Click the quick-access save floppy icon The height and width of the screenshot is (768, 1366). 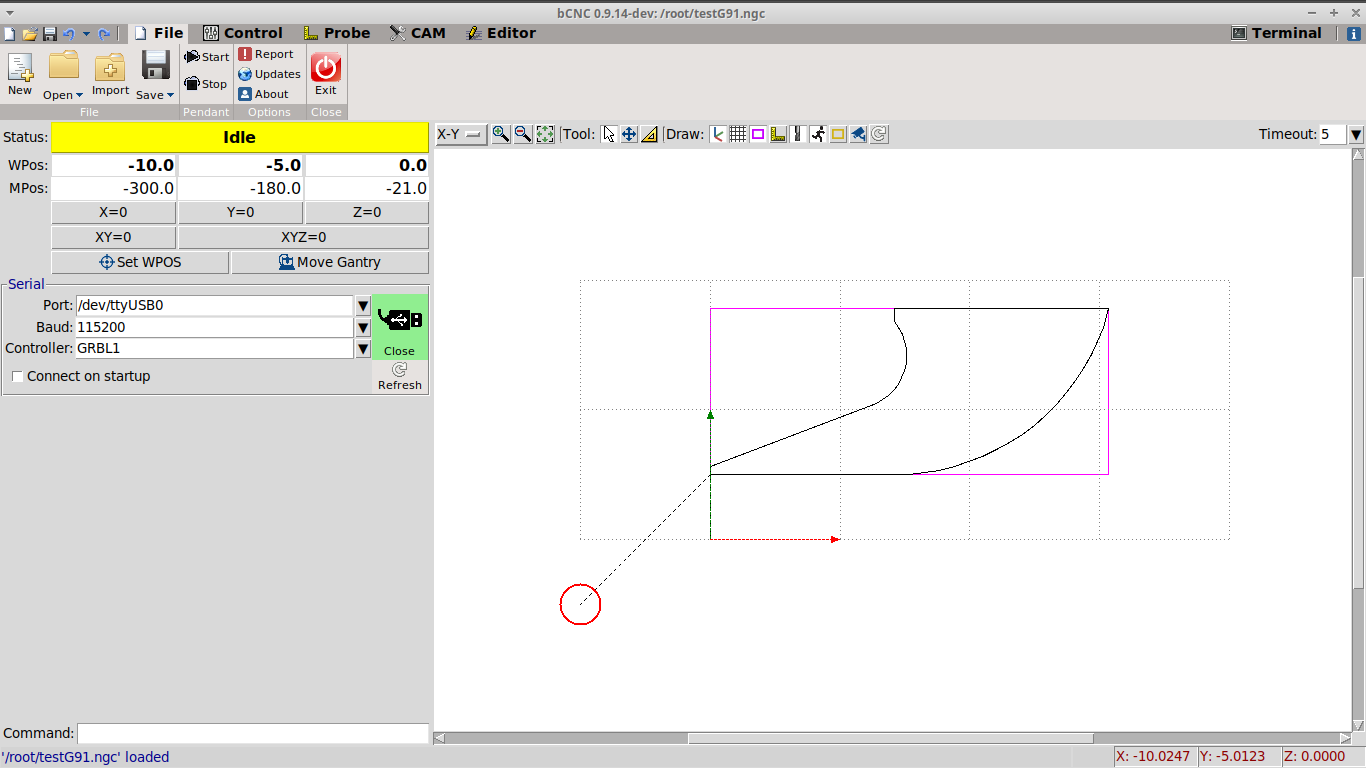point(49,34)
